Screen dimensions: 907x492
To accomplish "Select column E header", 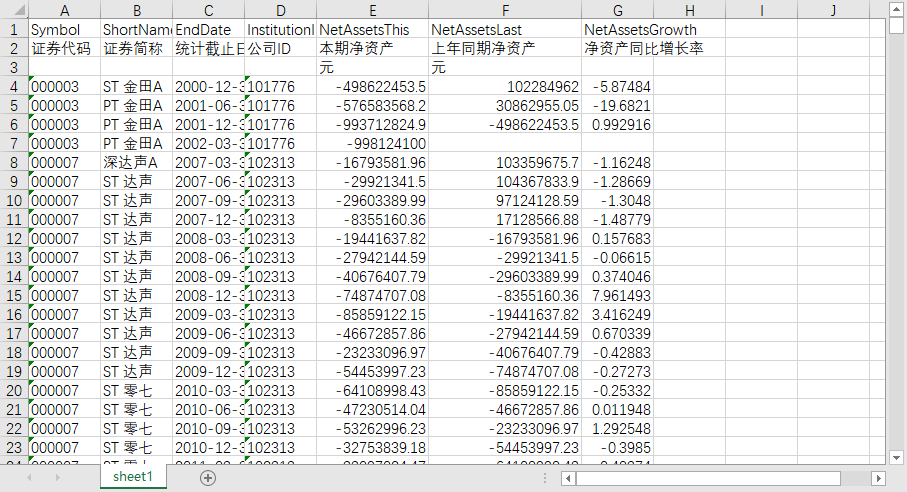I will (x=373, y=10).
